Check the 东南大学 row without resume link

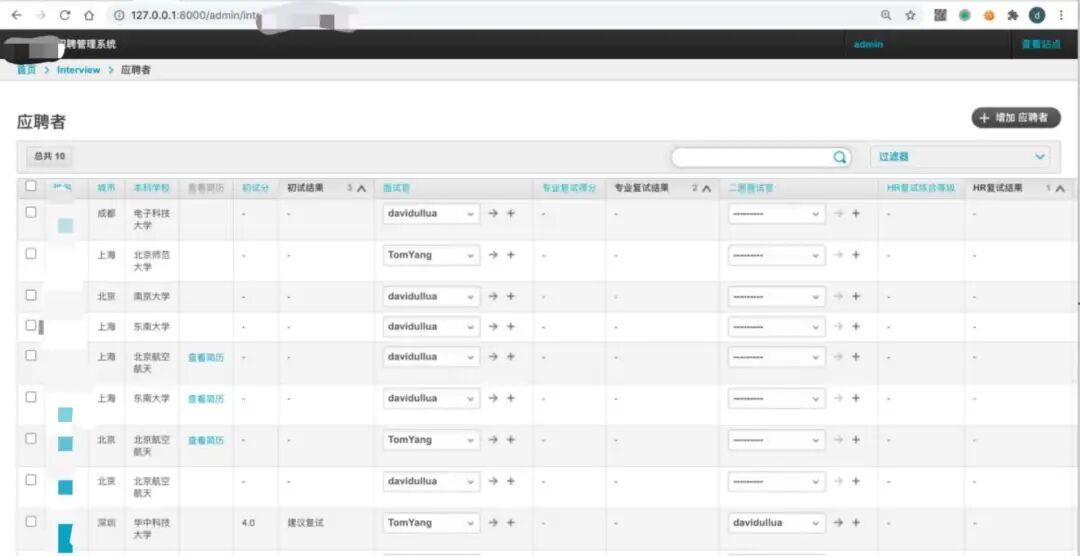(x=30, y=325)
